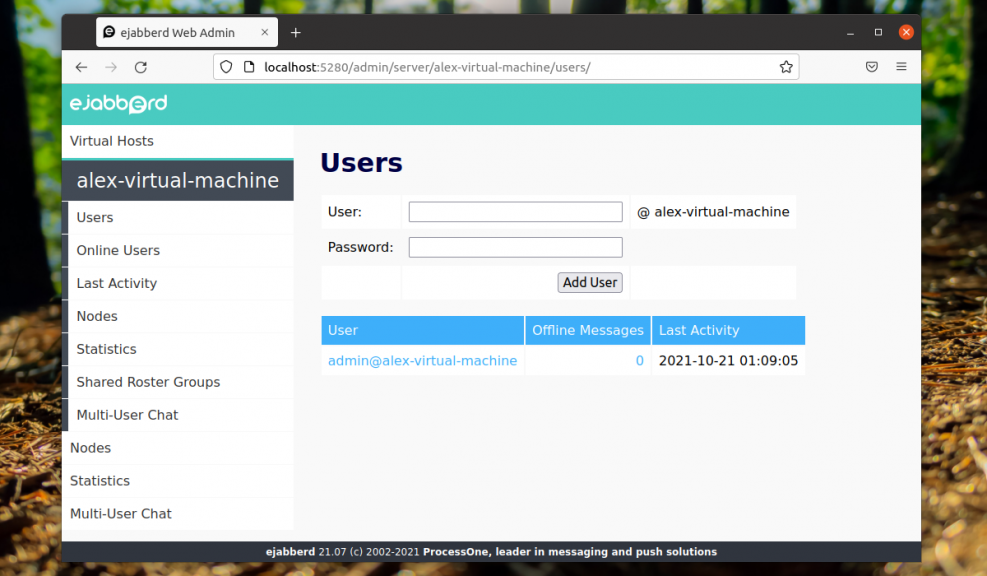This screenshot has height=576, width=987.
Task: Click the browser back arrow
Action: click(x=81, y=67)
